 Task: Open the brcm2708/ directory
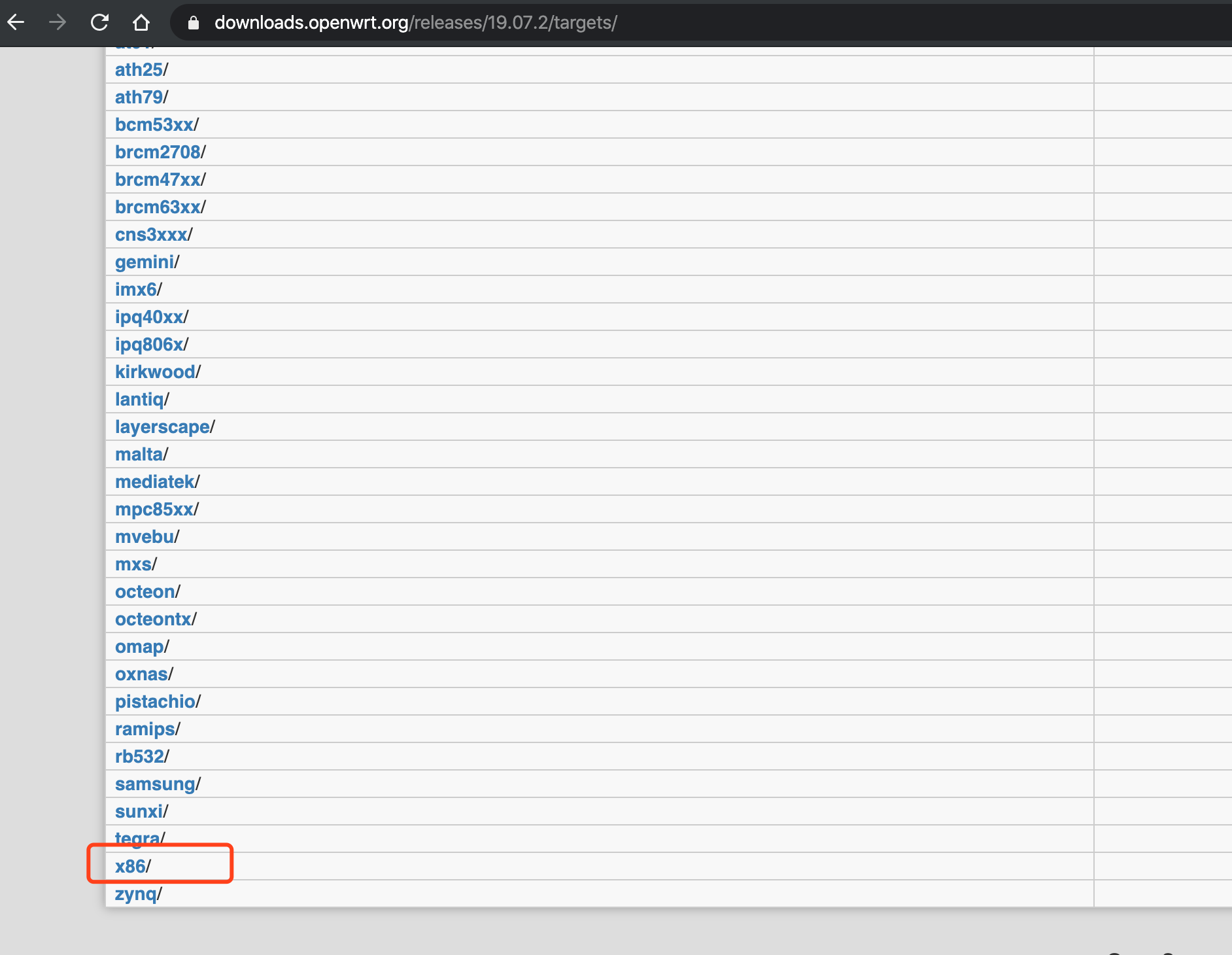pyautogui.click(x=158, y=152)
